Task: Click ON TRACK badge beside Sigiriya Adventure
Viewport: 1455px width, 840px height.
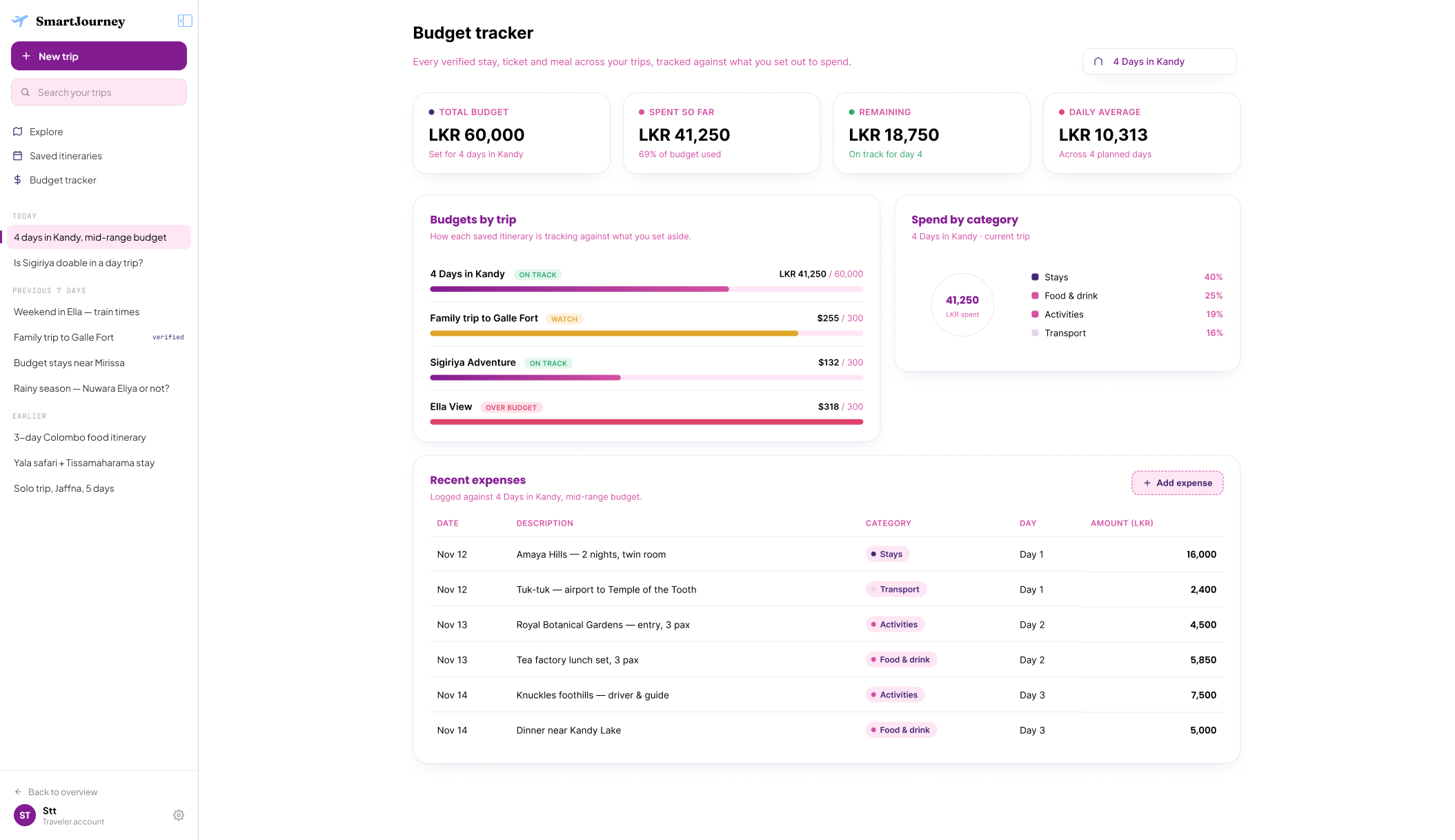Action: (548, 363)
